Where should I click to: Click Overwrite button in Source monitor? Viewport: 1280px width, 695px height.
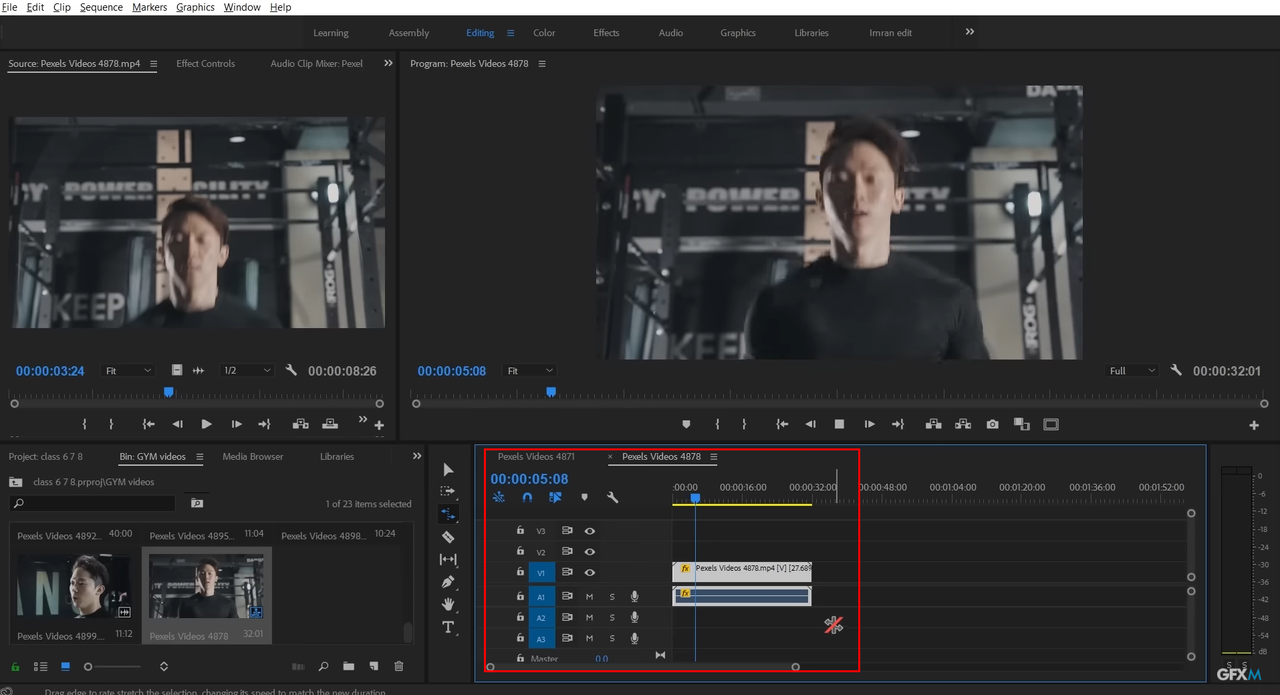point(330,424)
